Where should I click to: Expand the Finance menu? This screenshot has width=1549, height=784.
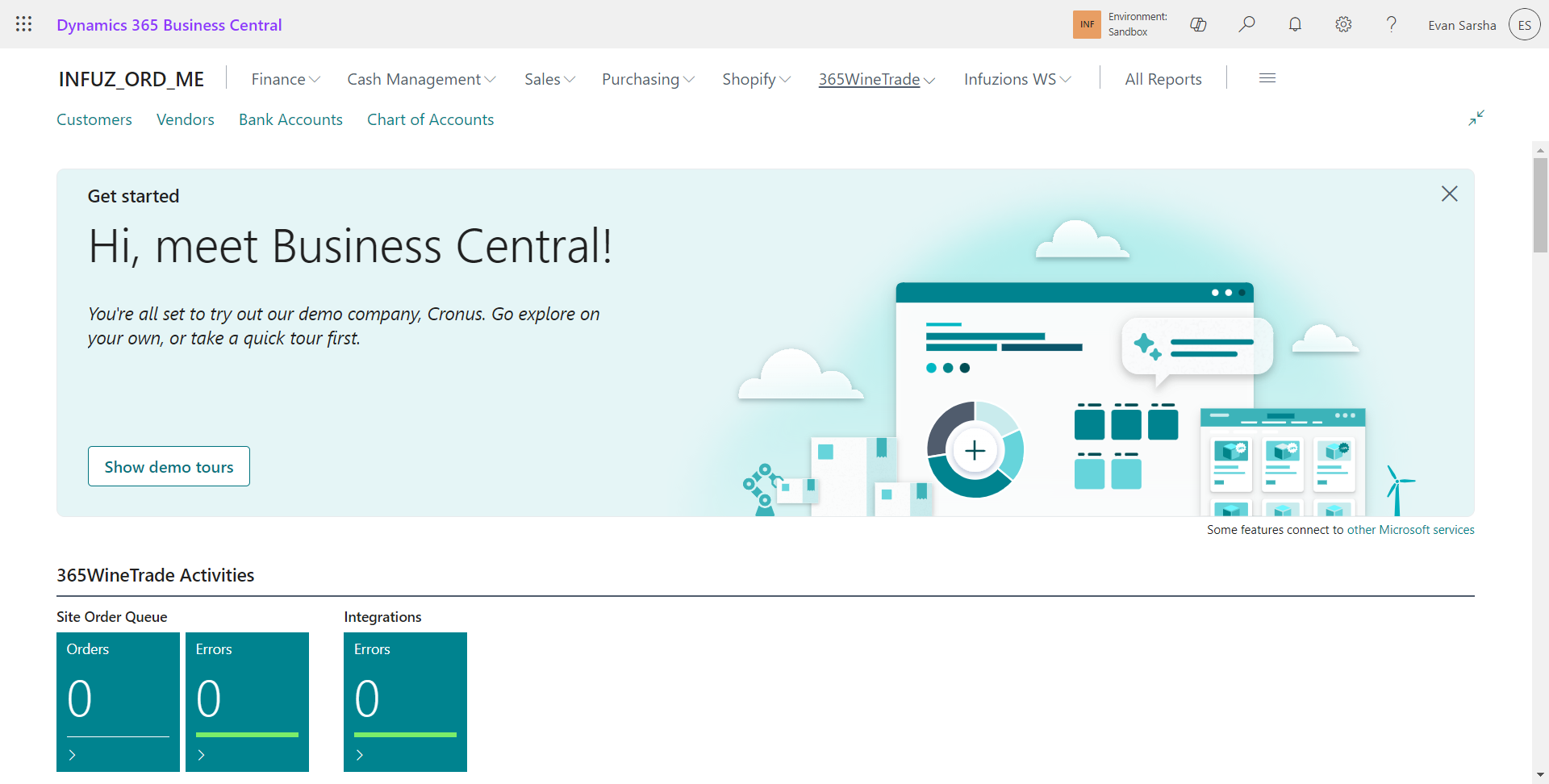(286, 79)
